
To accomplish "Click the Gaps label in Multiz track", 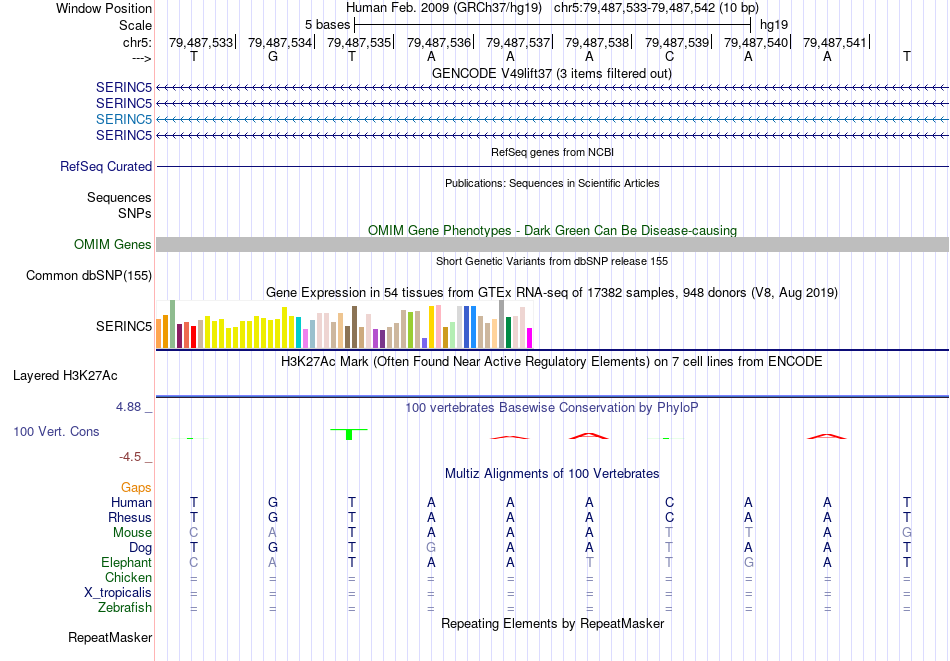I will (x=136, y=488).
